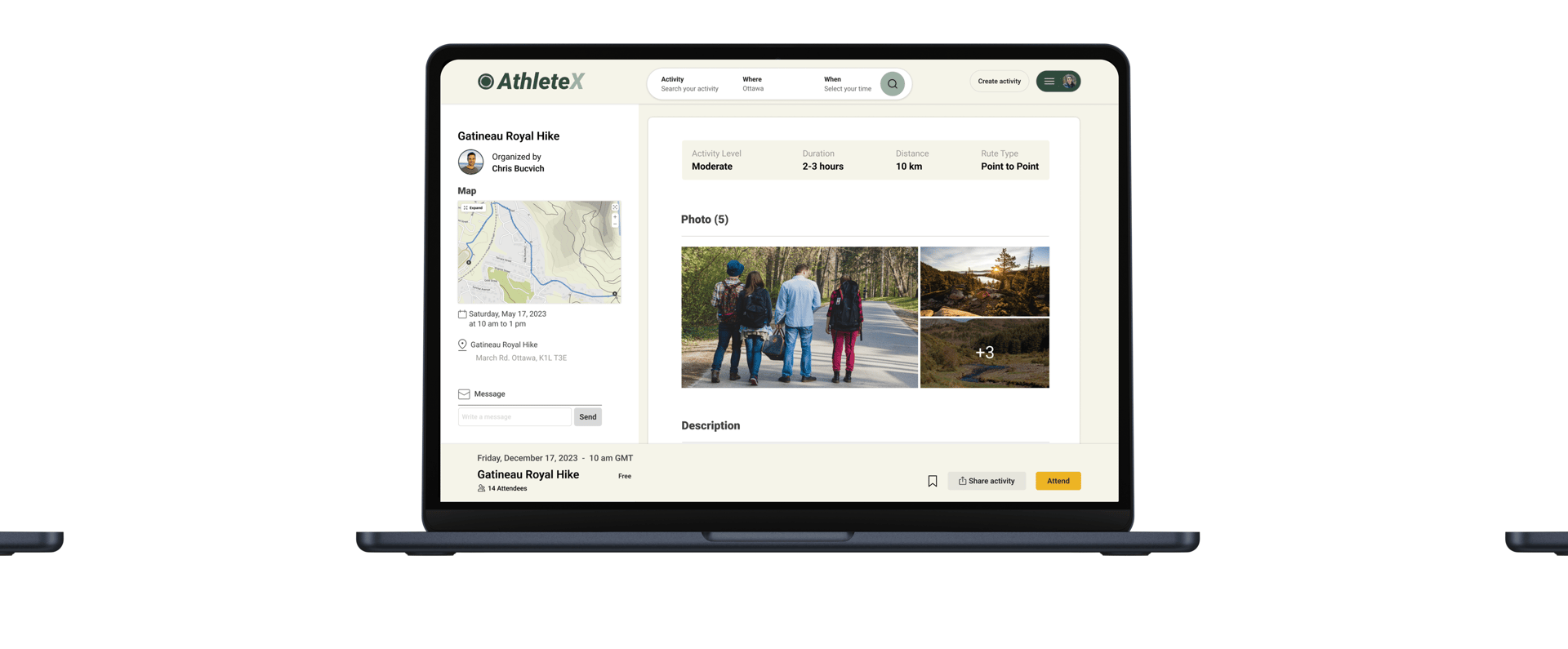Click the Point to Point route type
This screenshot has width=1568, height=649.
[1010, 167]
